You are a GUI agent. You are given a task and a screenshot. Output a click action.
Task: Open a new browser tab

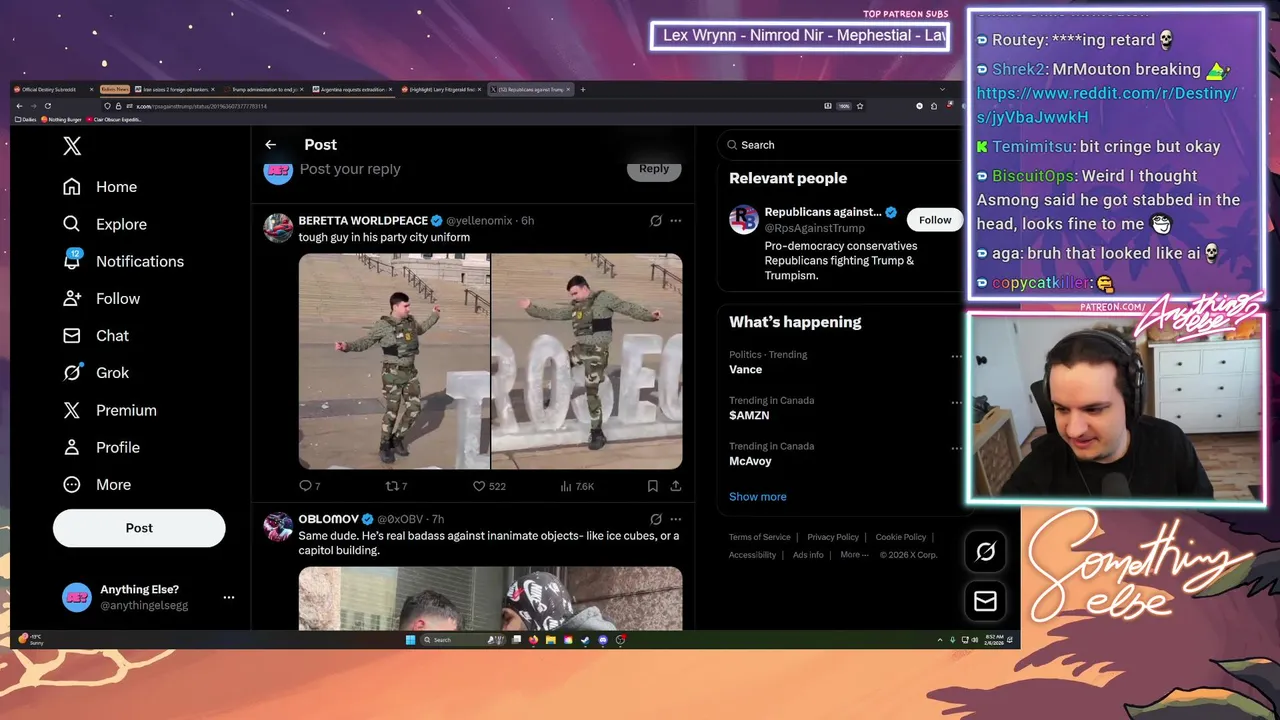coord(583,89)
